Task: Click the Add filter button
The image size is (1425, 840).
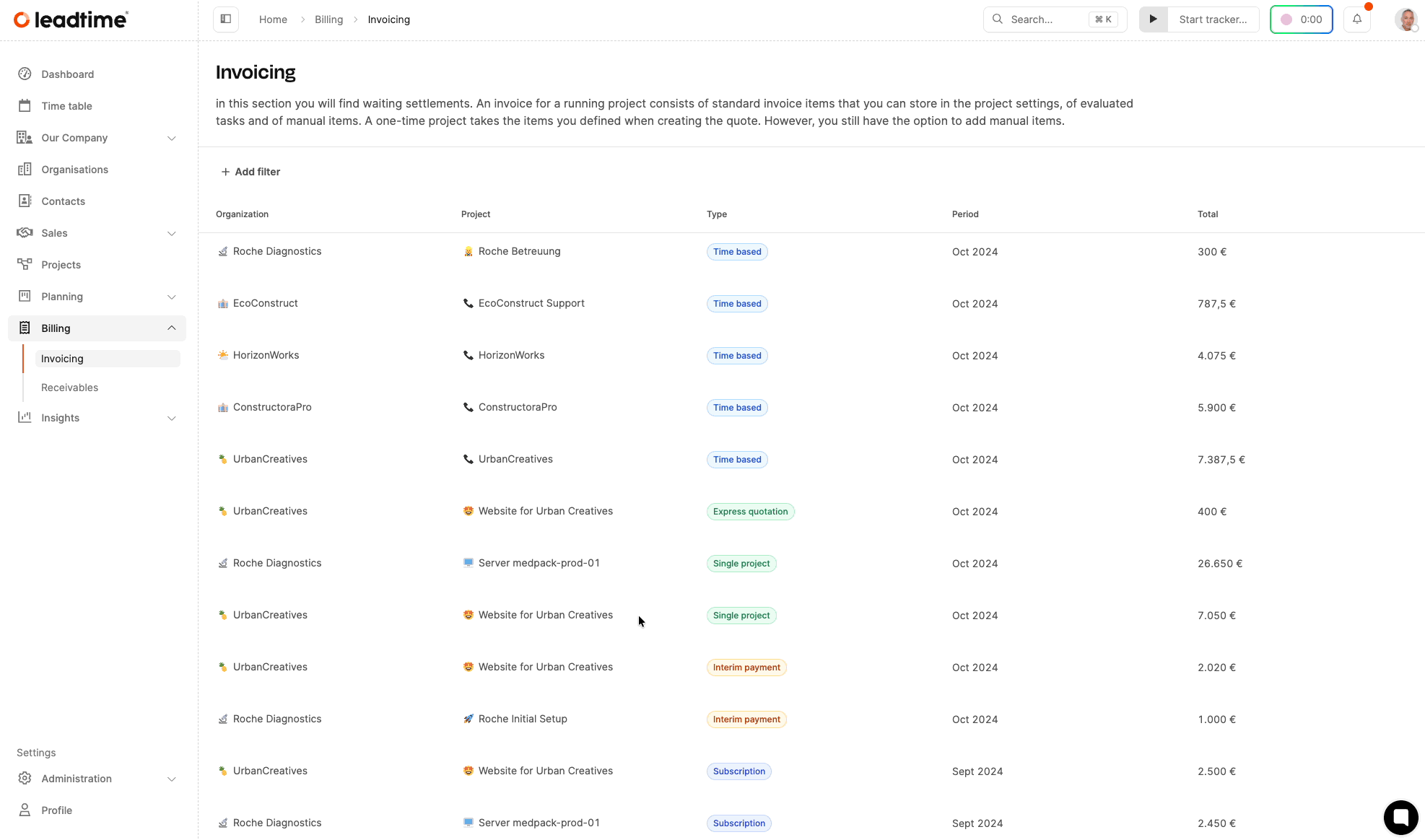Action: [250, 172]
